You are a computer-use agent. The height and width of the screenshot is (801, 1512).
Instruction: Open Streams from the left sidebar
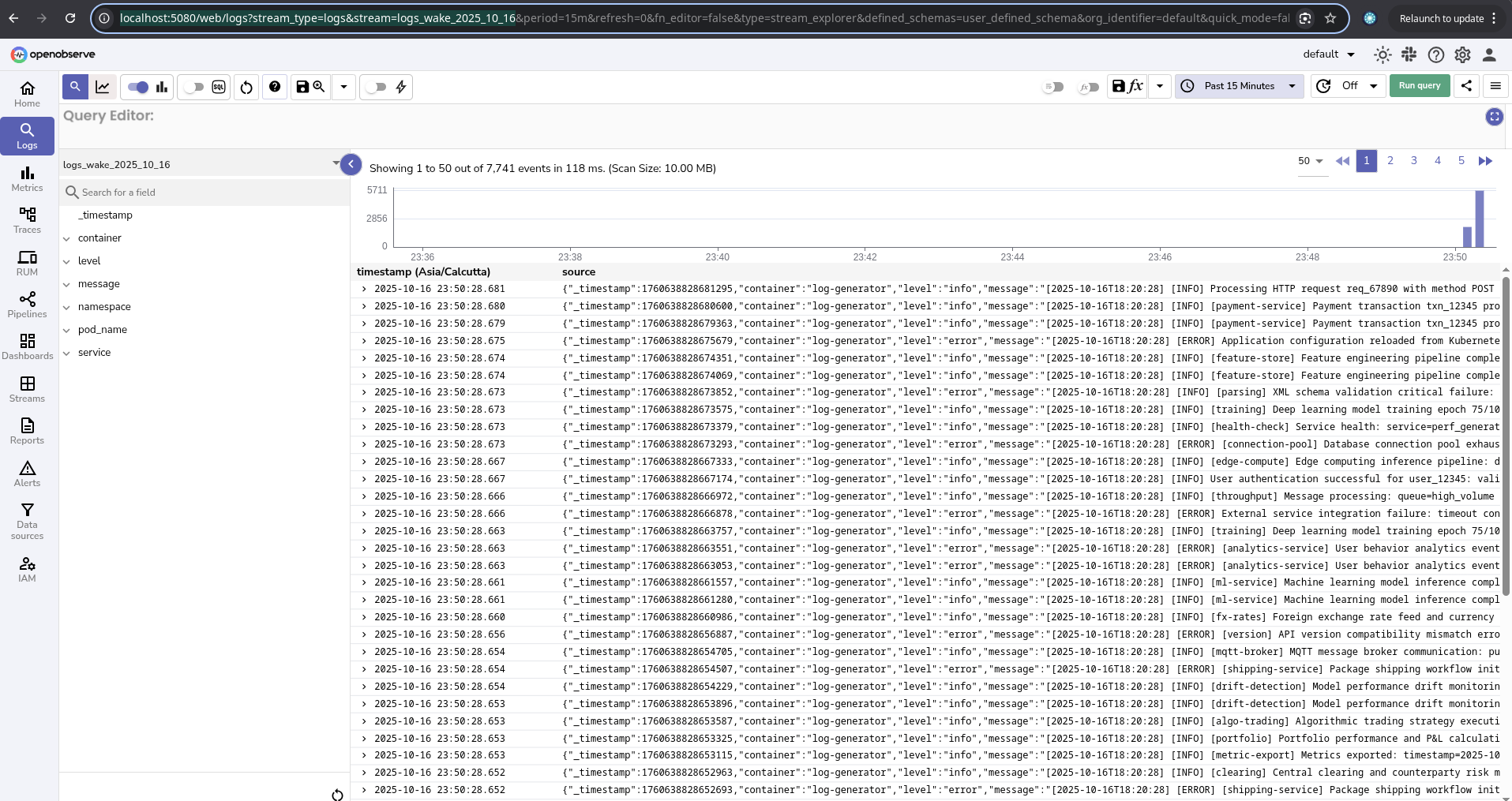point(27,389)
